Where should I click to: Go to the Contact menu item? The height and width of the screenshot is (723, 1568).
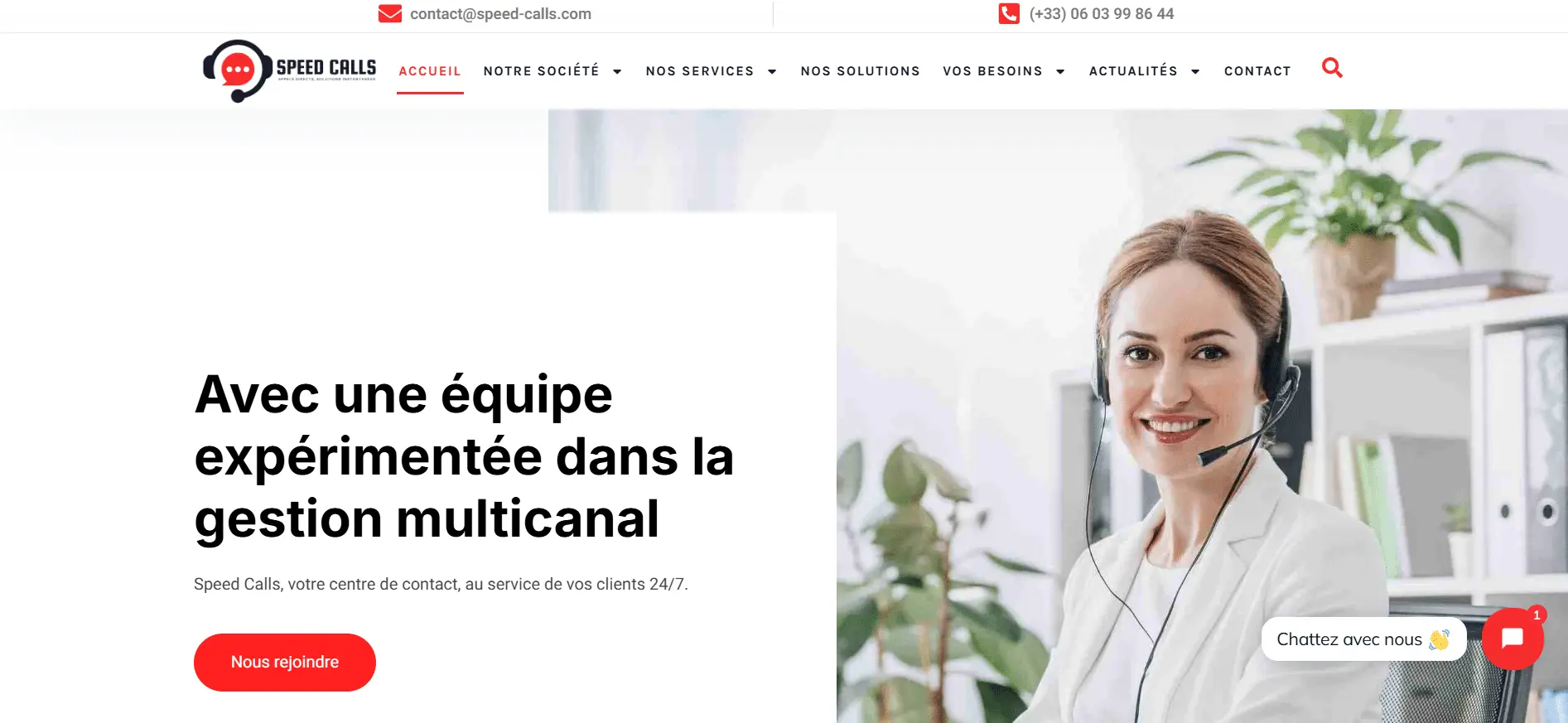pyautogui.click(x=1257, y=71)
